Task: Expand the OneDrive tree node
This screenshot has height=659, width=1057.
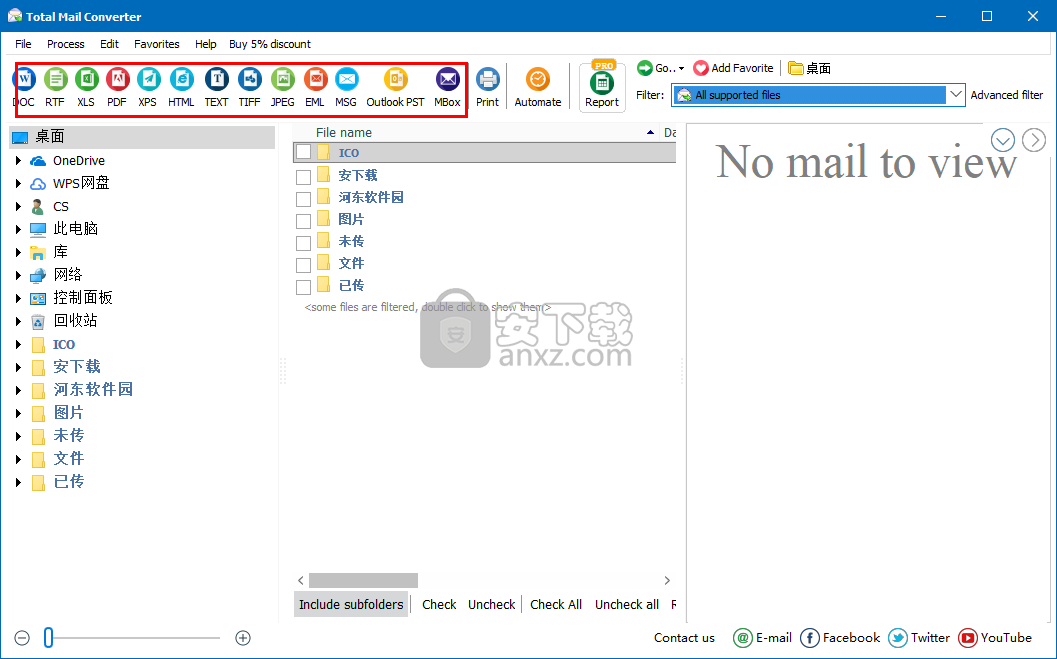Action: (x=18, y=160)
